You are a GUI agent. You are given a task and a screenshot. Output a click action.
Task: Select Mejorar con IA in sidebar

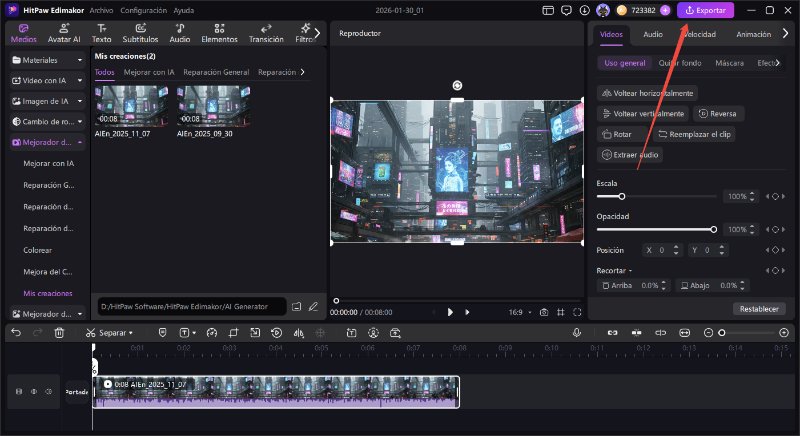point(48,163)
